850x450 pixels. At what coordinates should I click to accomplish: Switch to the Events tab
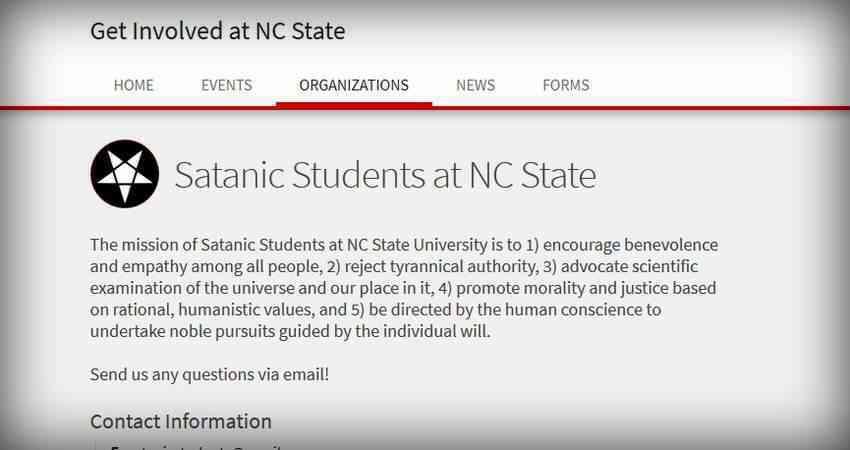227,85
